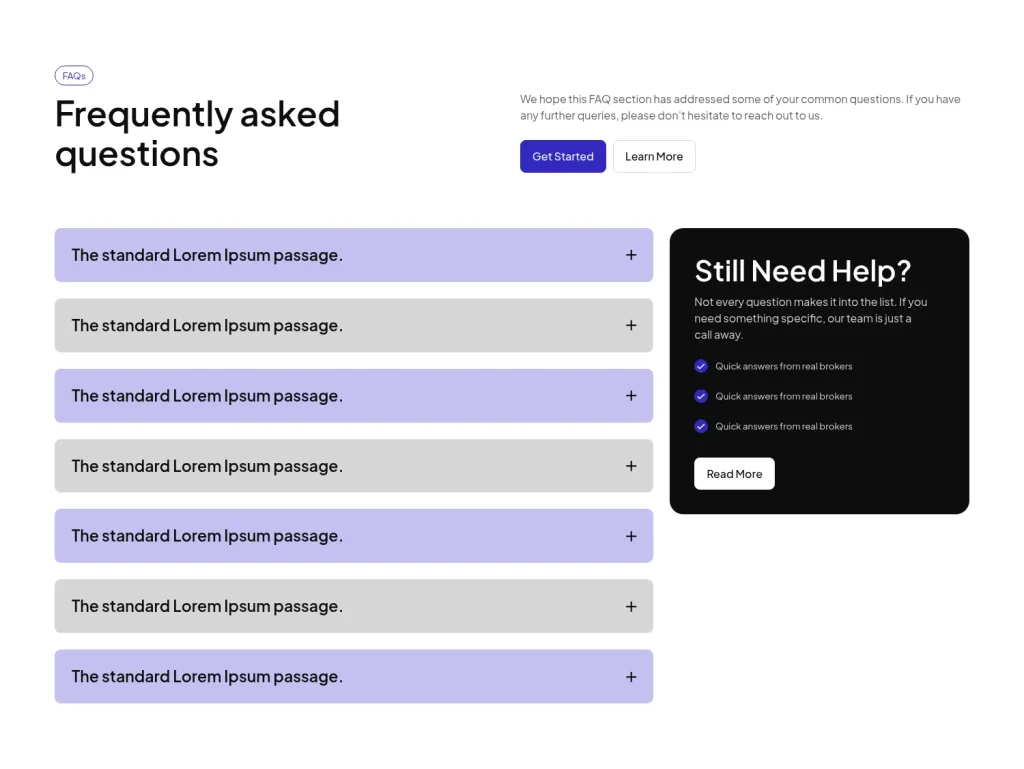Toggle the checkmark beside the top broker benefit
Viewport: 1024px width, 769px height.
pyautogui.click(x=701, y=366)
